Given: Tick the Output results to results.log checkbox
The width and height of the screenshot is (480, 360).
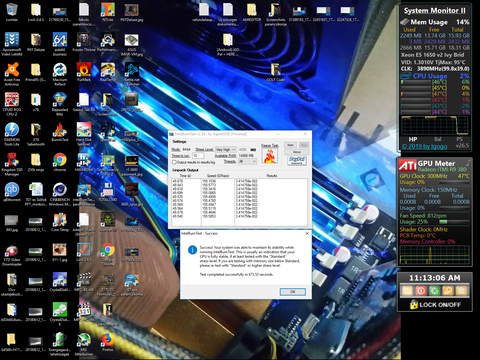Looking at the screenshot, I should tap(174, 162).
